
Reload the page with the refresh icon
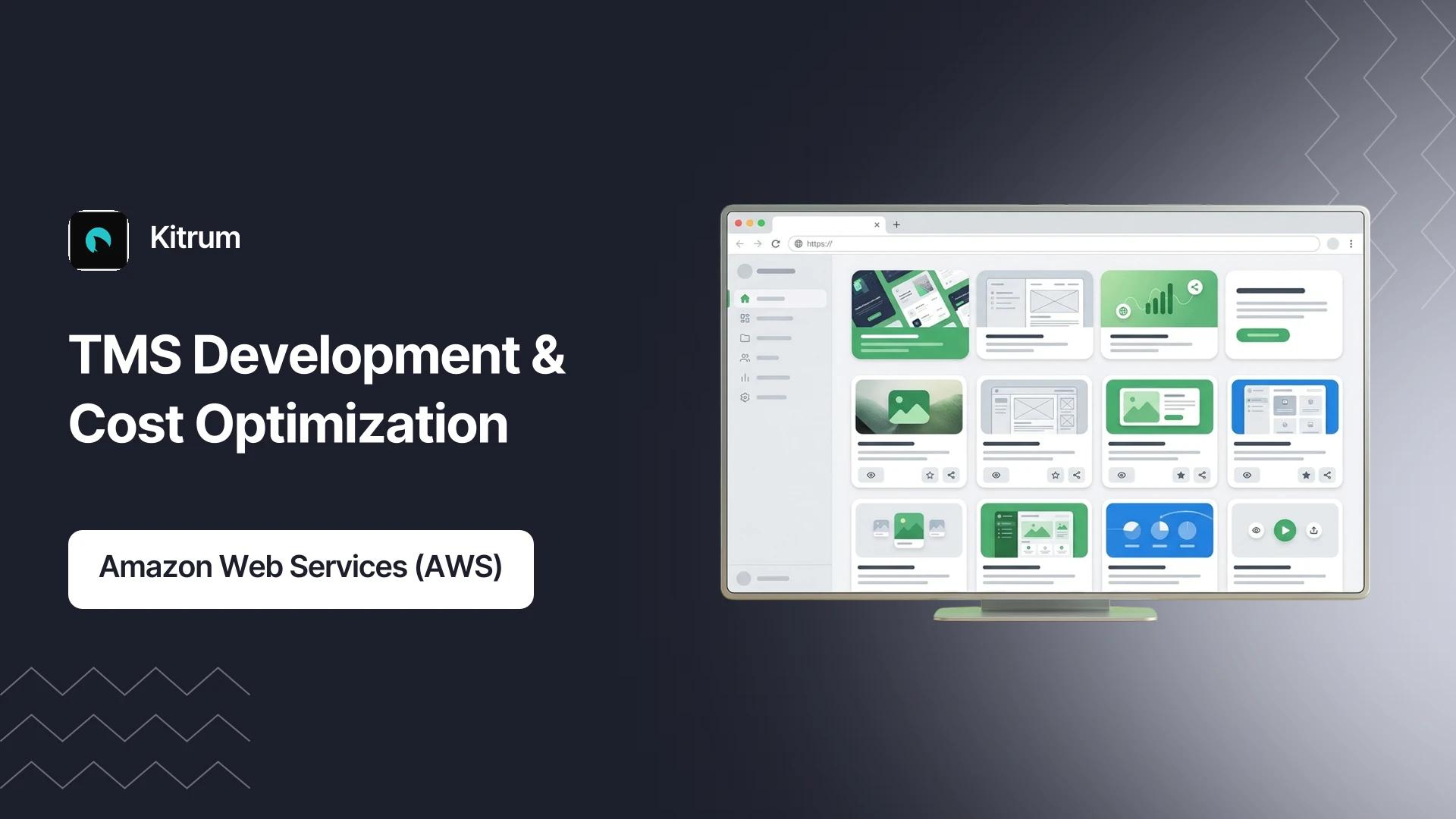tap(776, 243)
